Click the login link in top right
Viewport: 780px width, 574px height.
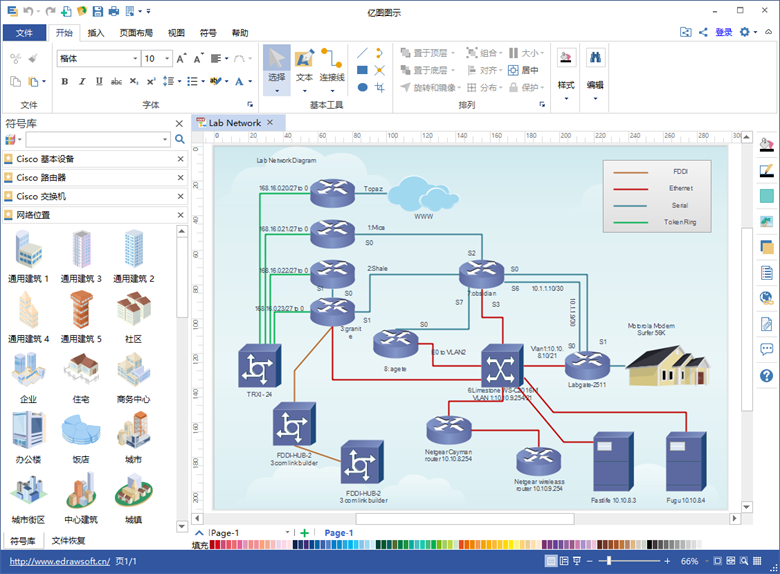coord(724,32)
